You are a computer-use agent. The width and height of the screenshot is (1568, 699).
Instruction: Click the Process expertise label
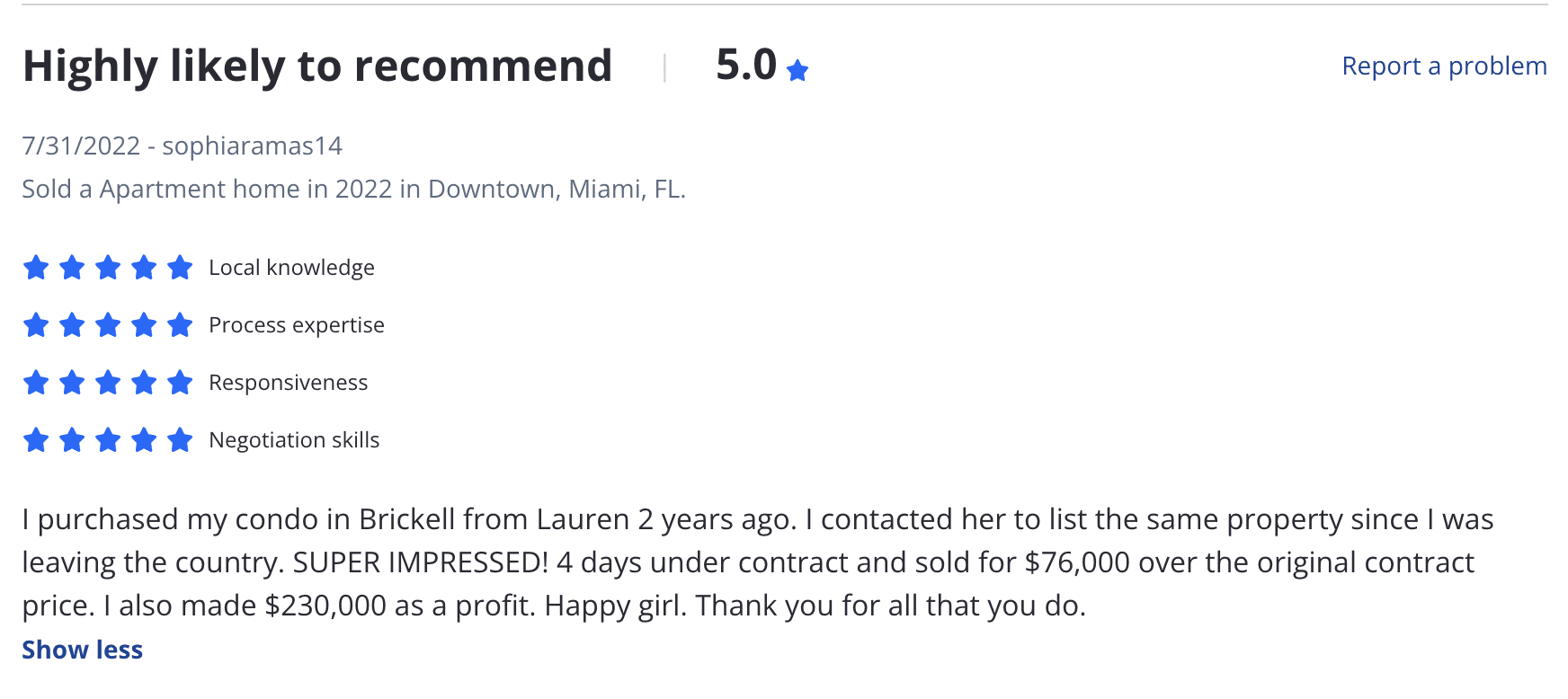click(296, 325)
